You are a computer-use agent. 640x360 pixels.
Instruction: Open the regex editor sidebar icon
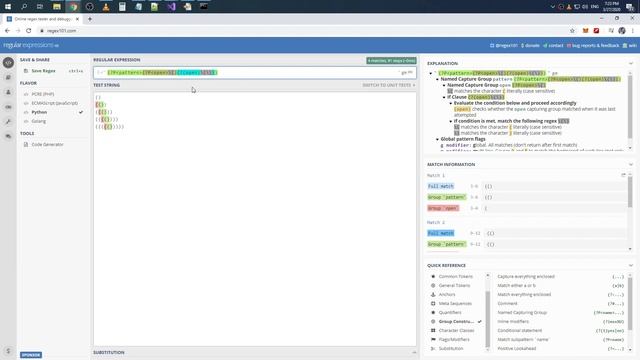[x=8, y=62]
